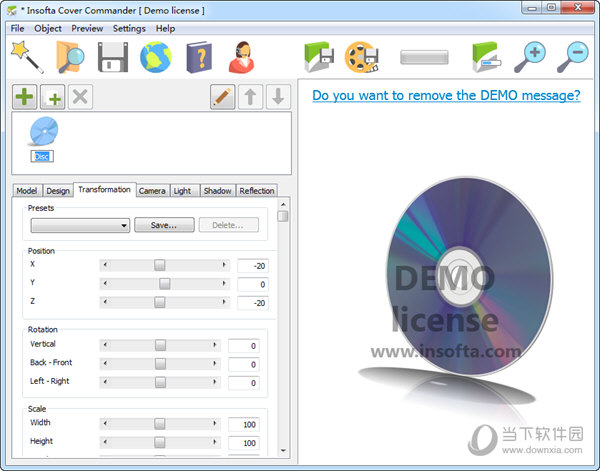Contact support via headset person icon
The width and height of the screenshot is (600, 471).
242,57
